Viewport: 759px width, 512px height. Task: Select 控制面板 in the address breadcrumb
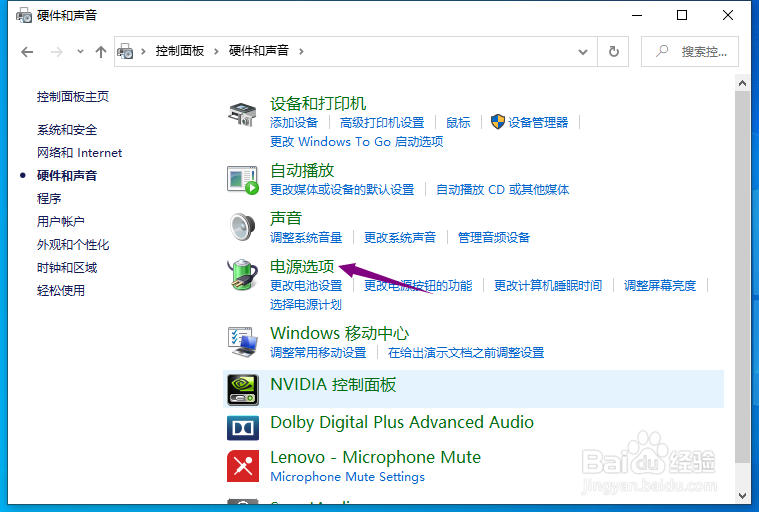point(180,51)
